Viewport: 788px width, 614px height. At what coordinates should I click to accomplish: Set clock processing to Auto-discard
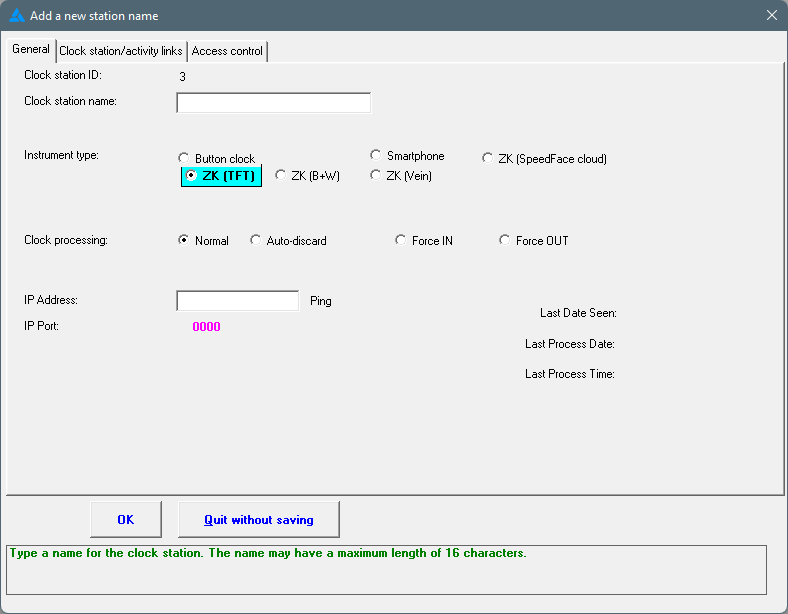coord(288,241)
